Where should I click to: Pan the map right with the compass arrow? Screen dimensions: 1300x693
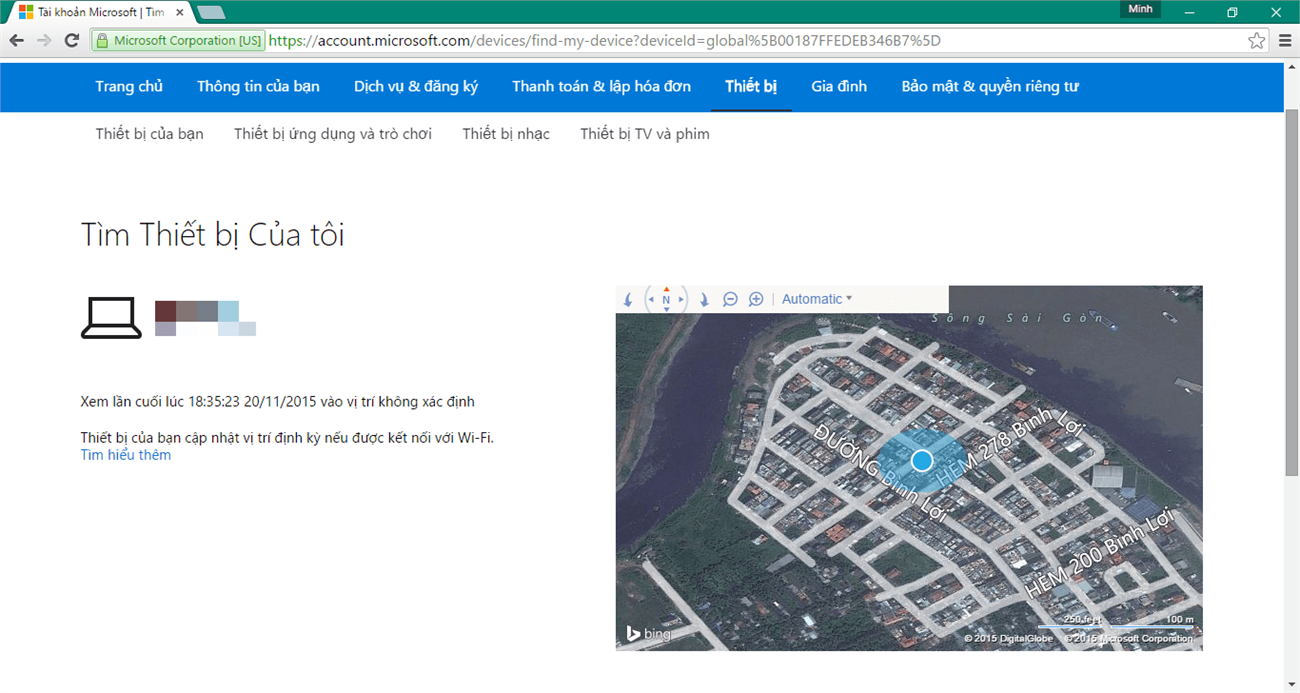pos(681,299)
